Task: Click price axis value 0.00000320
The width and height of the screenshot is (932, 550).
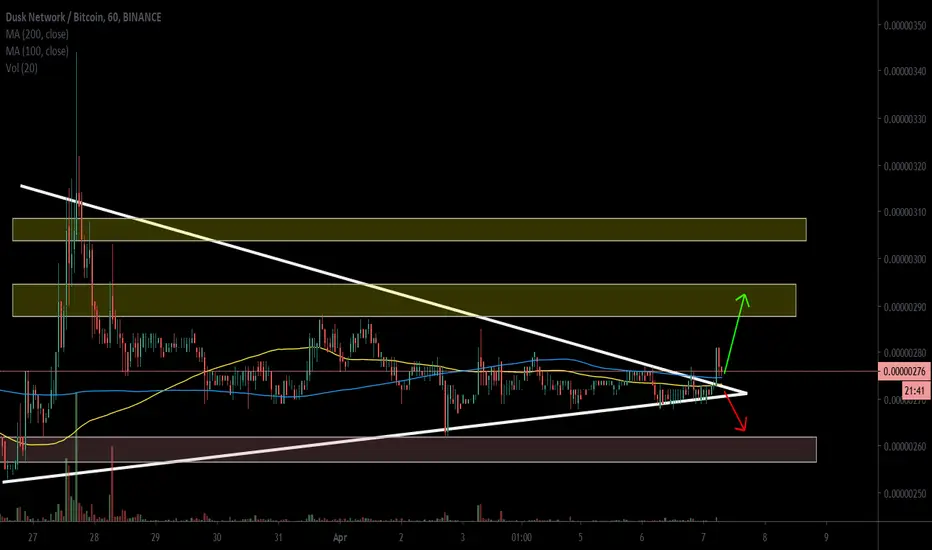Action: [x=905, y=166]
